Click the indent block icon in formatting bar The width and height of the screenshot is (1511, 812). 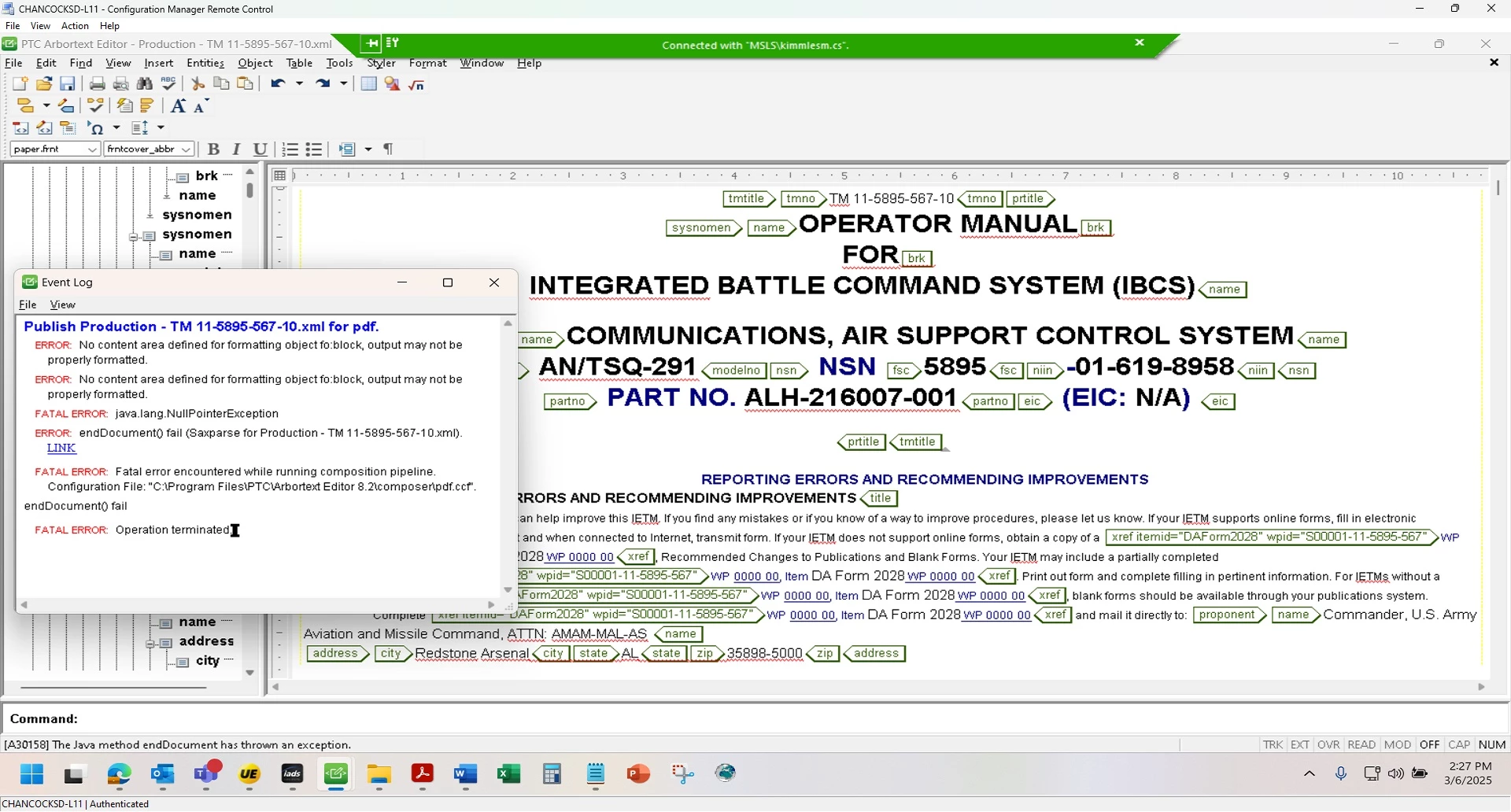(x=347, y=149)
